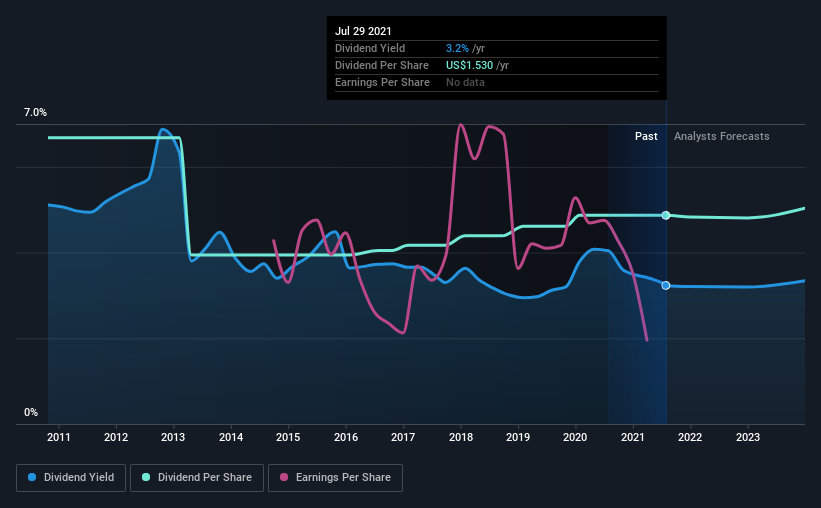The width and height of the screenshot is (821, 508).
Task: Click the pink Earnings Per Share legend dot
Action: coord(284,477)
